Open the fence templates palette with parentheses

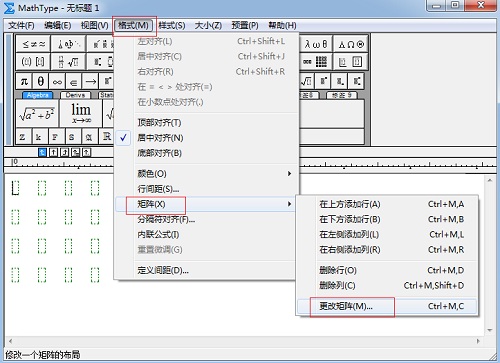(x=34, y=62)
